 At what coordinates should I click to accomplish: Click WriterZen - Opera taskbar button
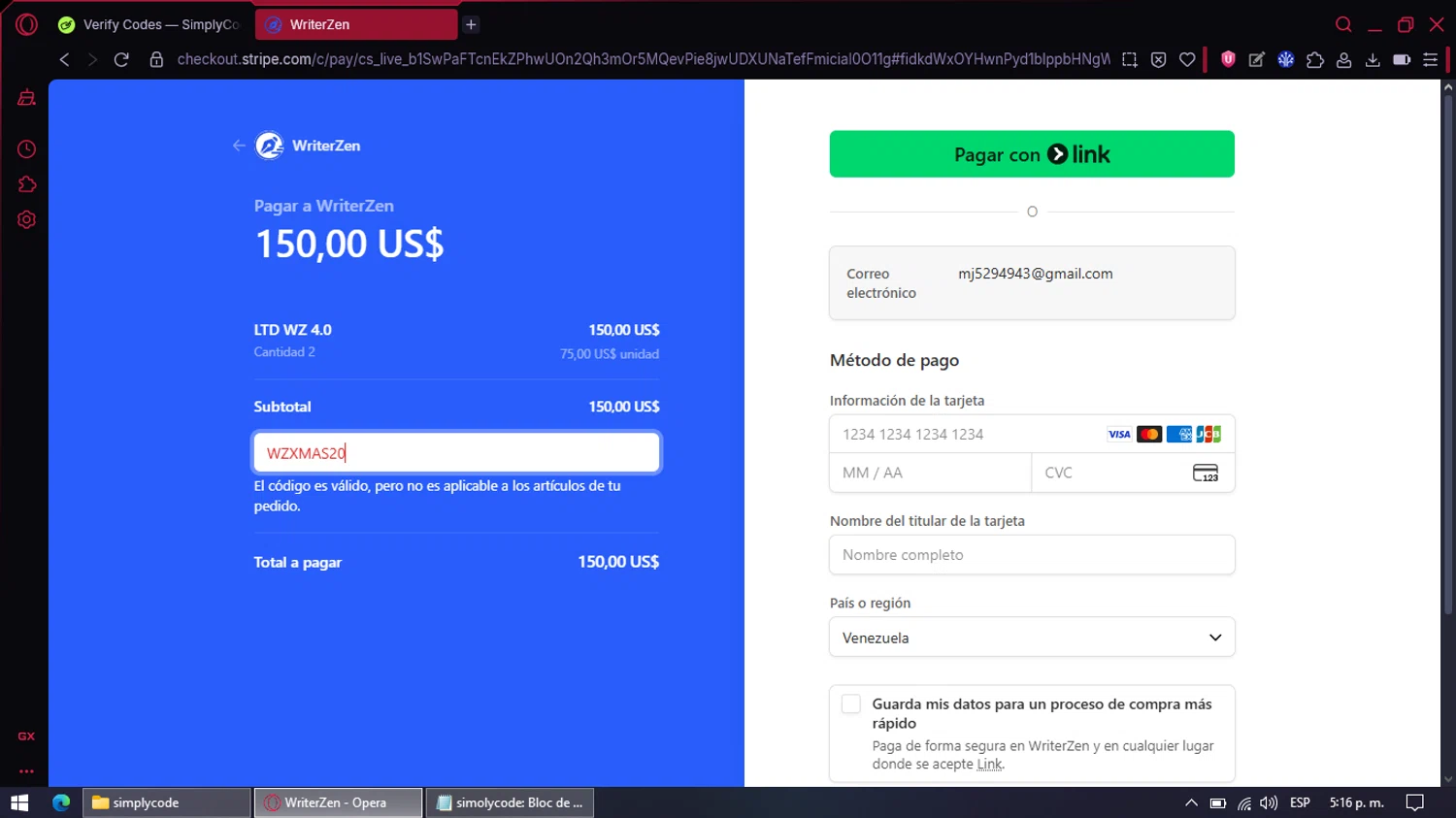click(339, 802)
